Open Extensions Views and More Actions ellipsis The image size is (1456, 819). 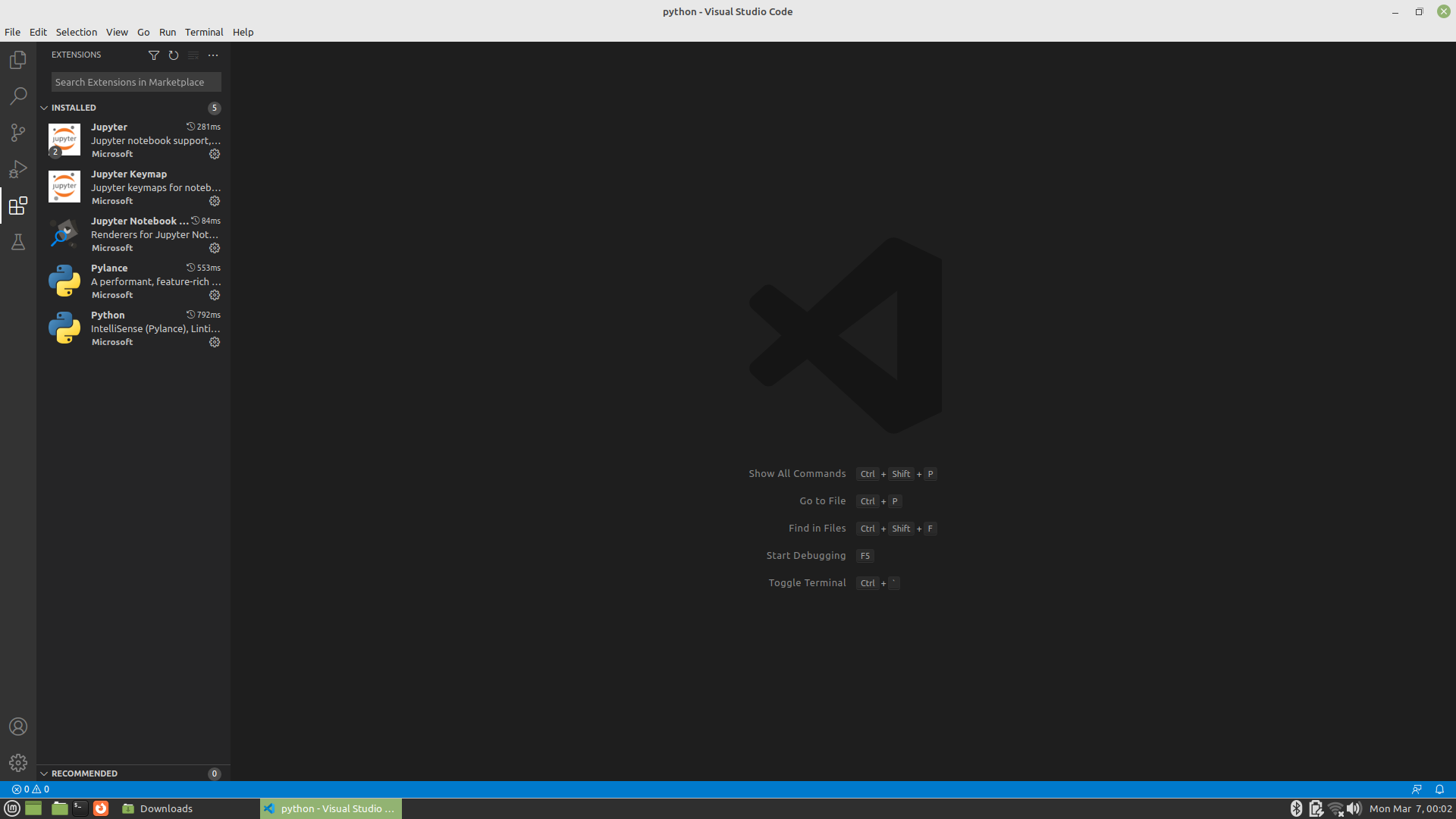[213, 55]
